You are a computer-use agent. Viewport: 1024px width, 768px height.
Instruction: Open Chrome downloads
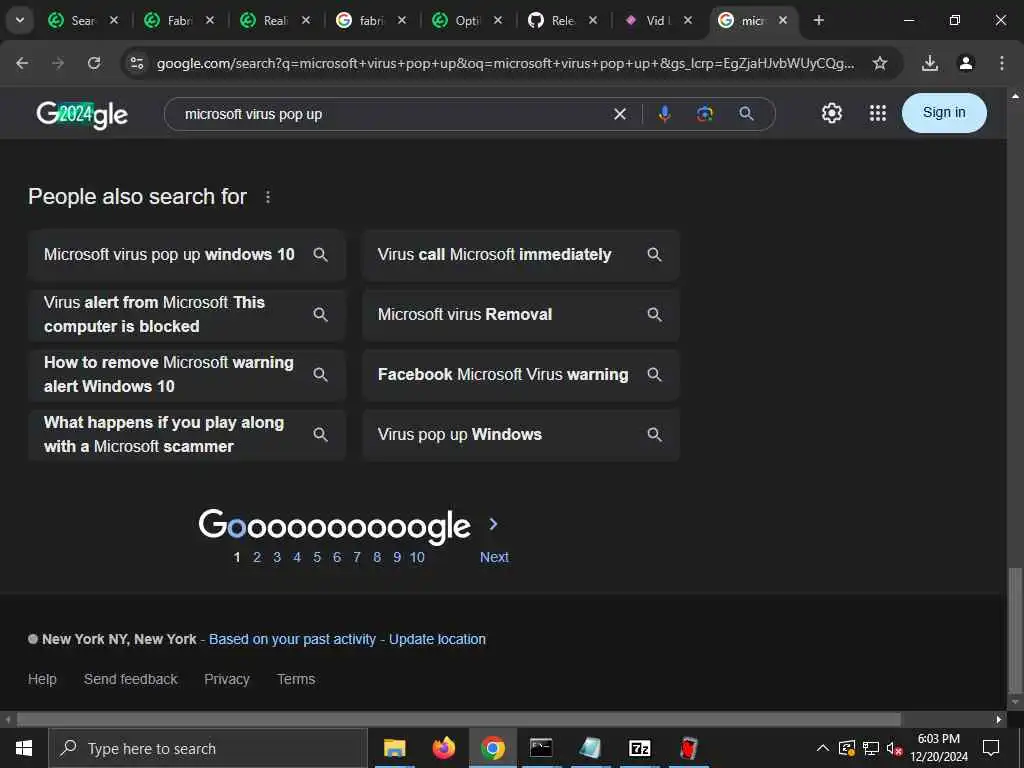(930, 63)
